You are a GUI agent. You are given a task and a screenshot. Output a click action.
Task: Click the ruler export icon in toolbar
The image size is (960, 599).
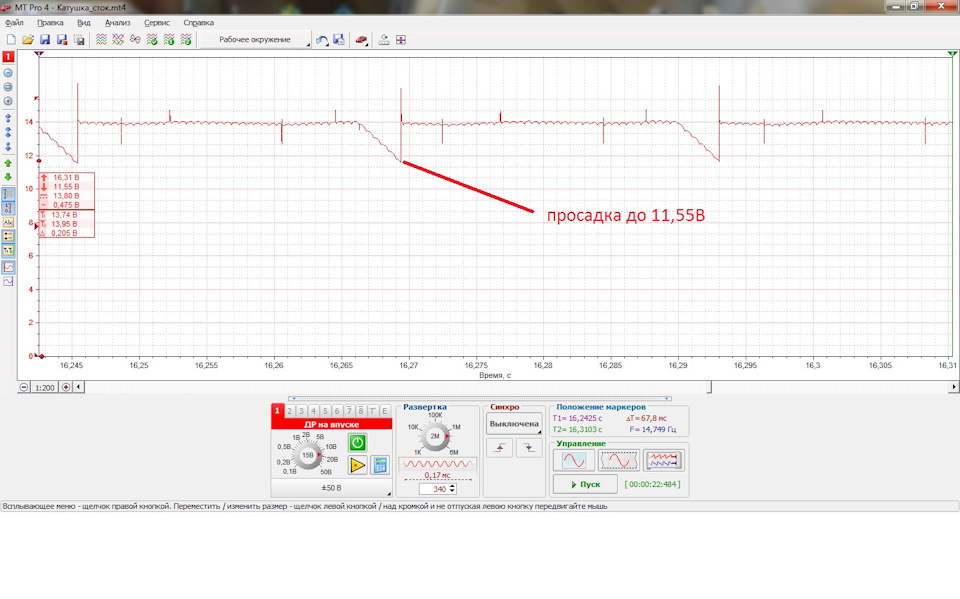384,40
